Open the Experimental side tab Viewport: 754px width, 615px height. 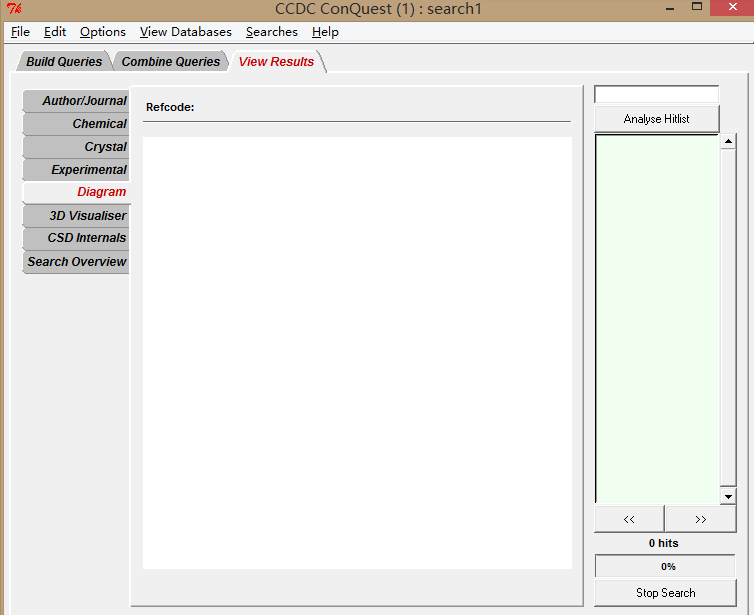tap(76, 170)
